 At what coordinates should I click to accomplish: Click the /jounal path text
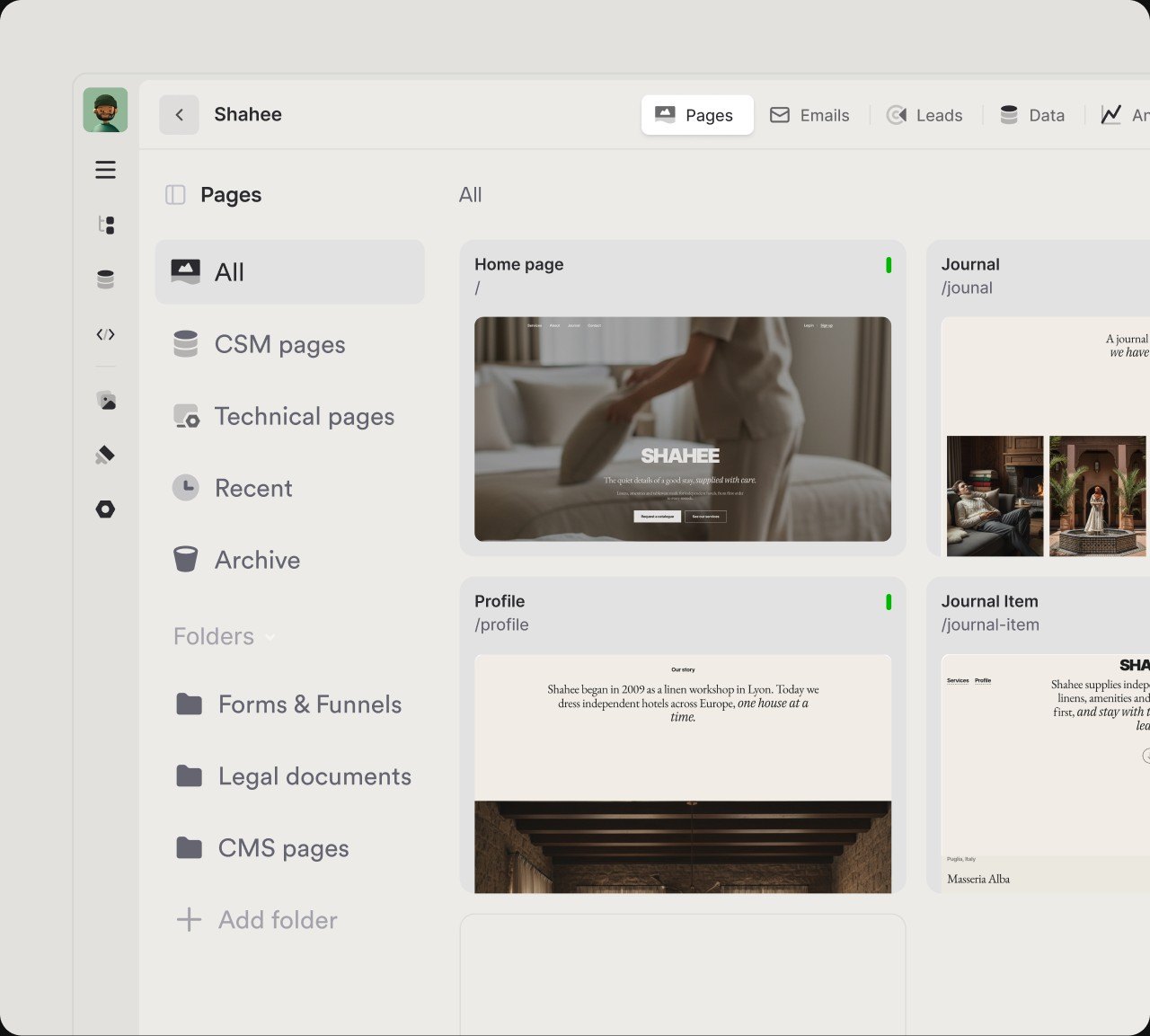point(967,288)
